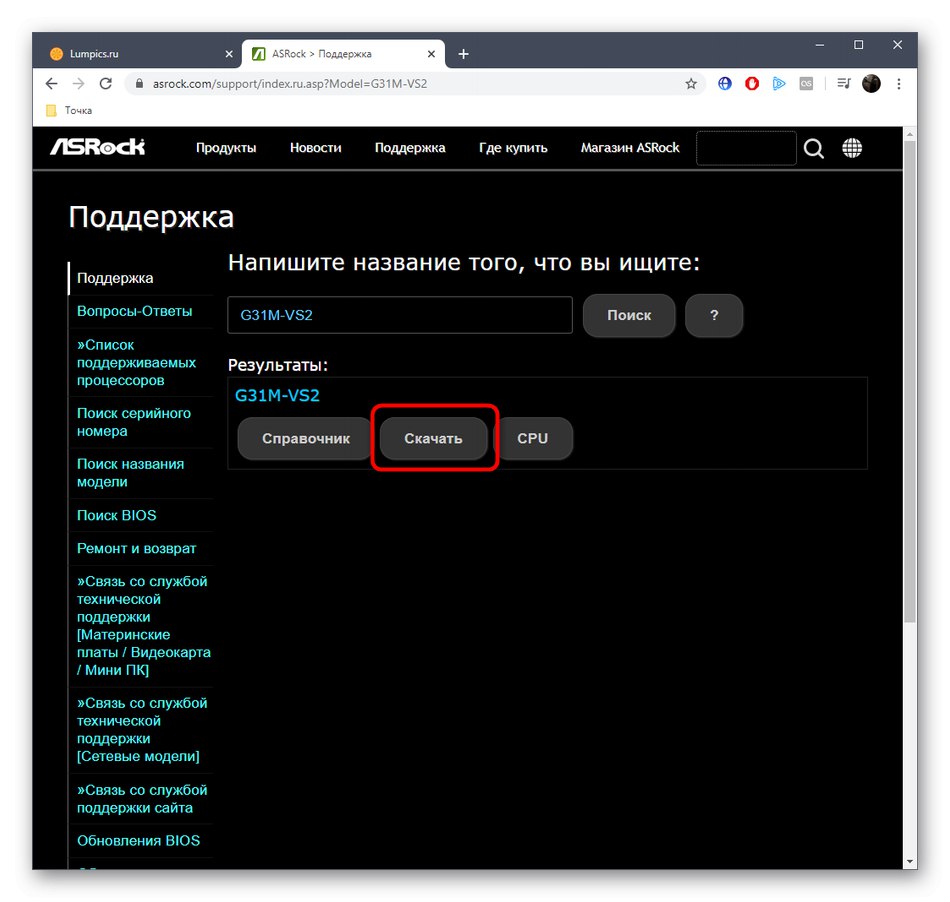
Task: View site info via the address bar padlock
Action: [139, 84]
